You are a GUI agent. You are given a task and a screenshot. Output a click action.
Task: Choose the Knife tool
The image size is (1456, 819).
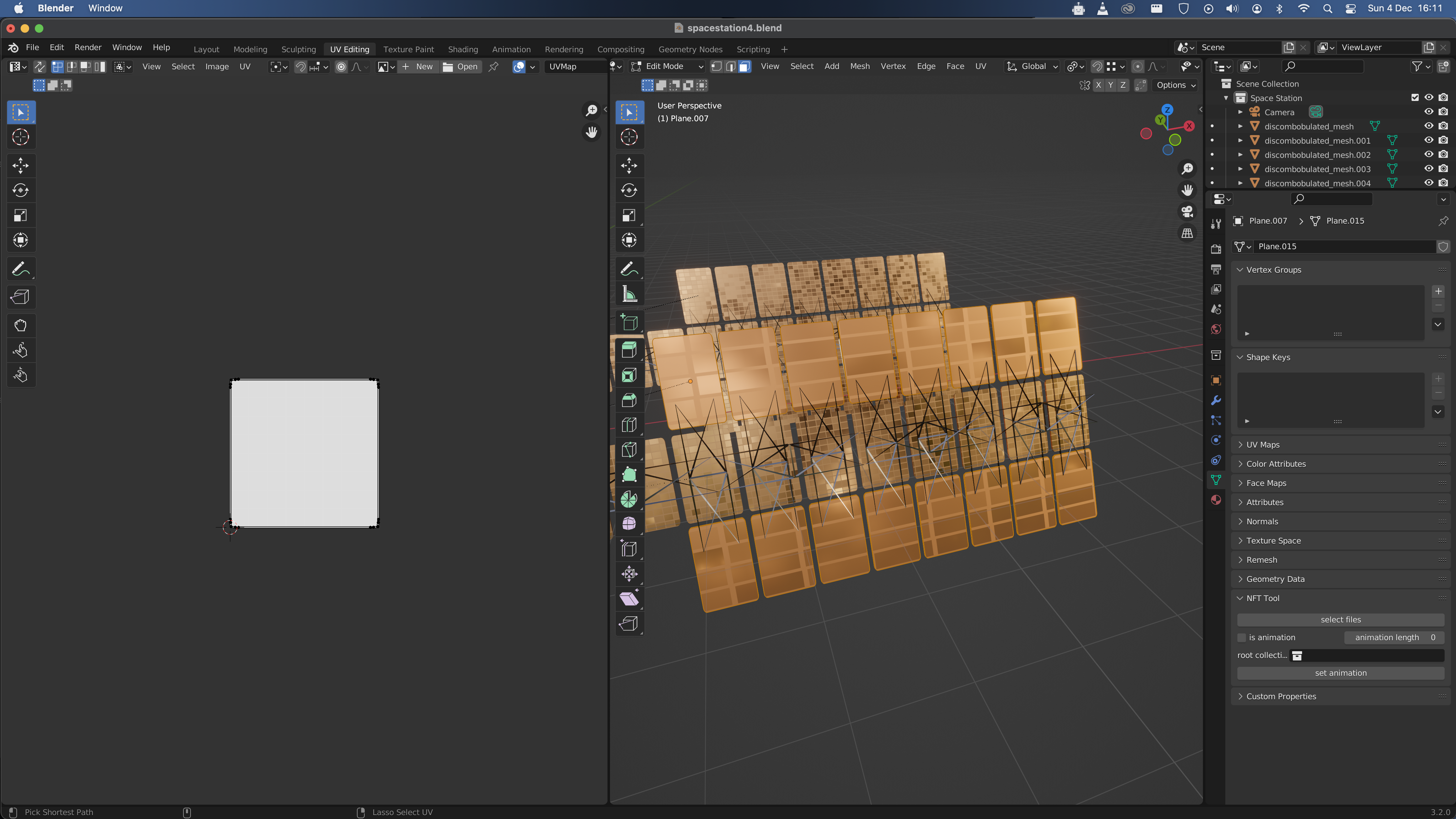coord(629,449)
